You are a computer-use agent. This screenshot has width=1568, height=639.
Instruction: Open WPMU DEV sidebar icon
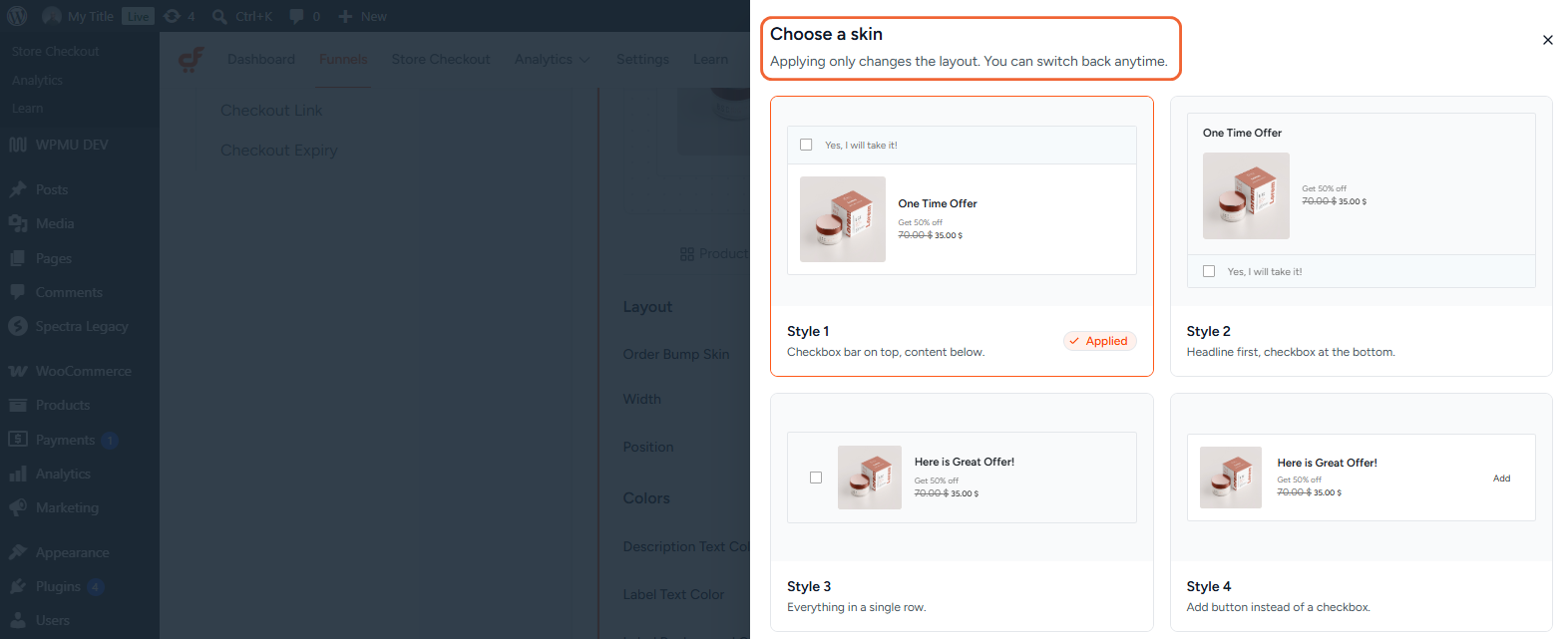pyautogui.click(x=18, y=145)
